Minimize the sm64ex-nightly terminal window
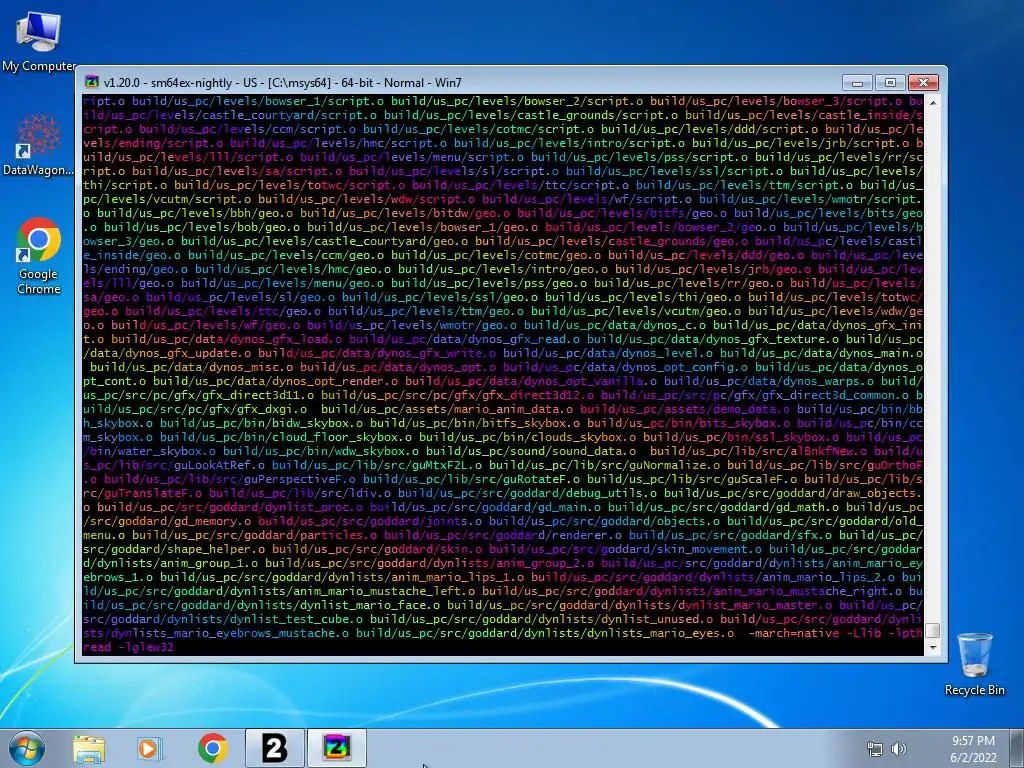Viewport: 1024px width, 768px height. (857, 82)
